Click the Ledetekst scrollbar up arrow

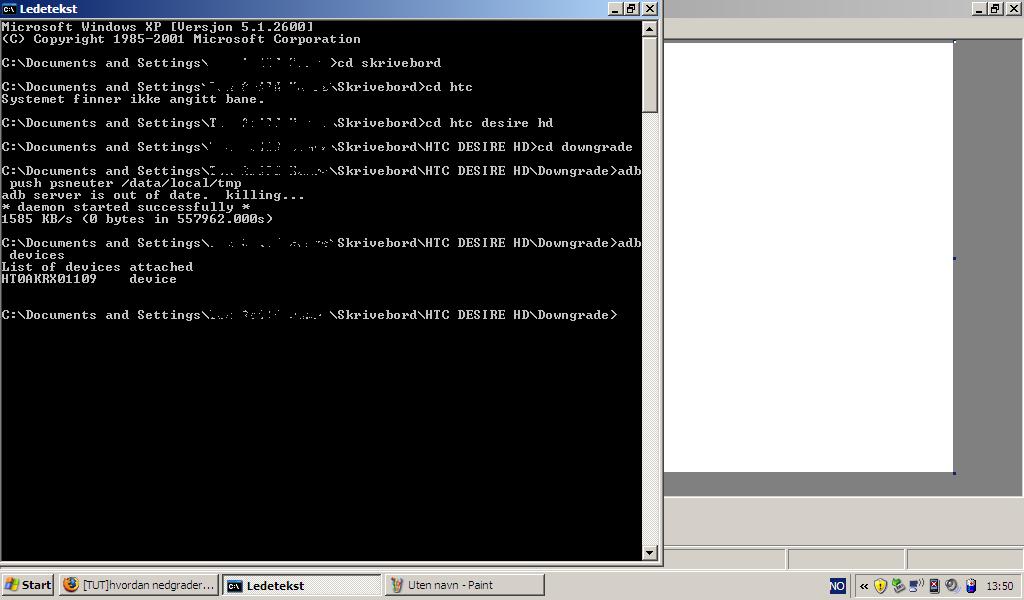649,29
